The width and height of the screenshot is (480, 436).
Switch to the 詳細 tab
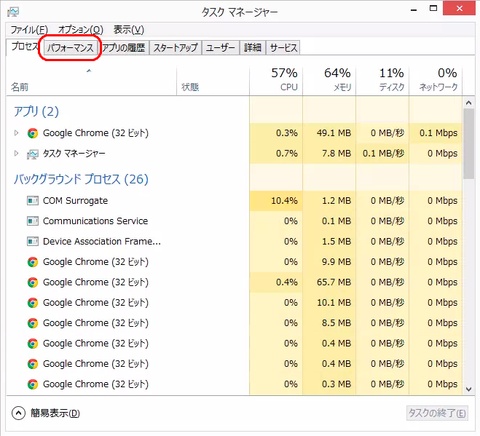[253, 48]
